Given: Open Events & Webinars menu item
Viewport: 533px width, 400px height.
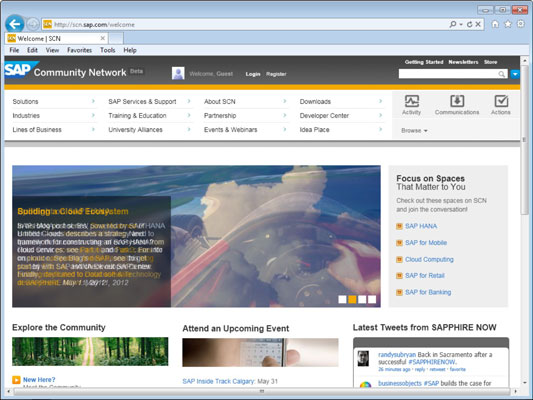Looking at the screenshot, I should (x=230, y=129).
